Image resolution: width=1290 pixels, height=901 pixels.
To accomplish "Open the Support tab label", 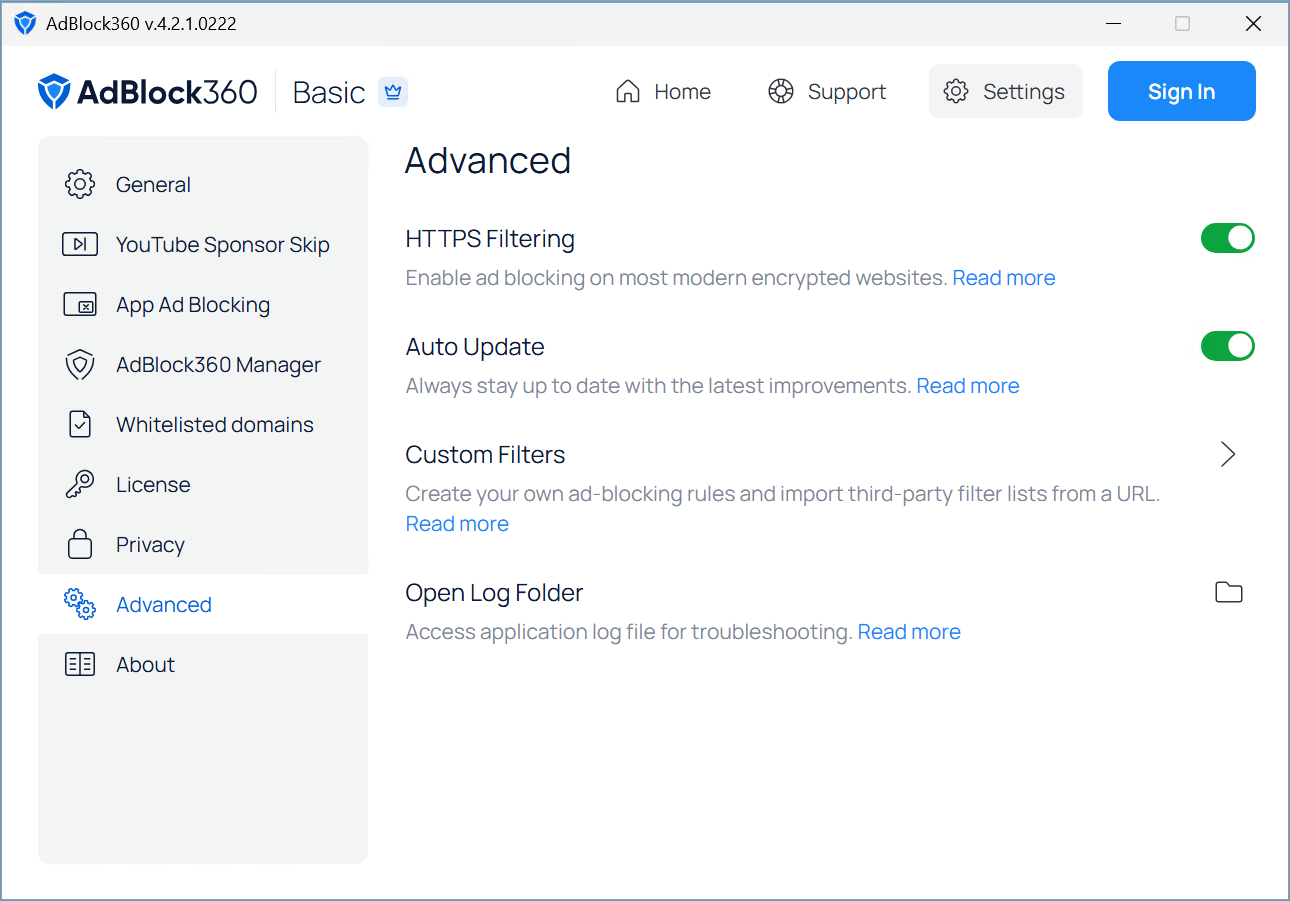I will (847, 91).
